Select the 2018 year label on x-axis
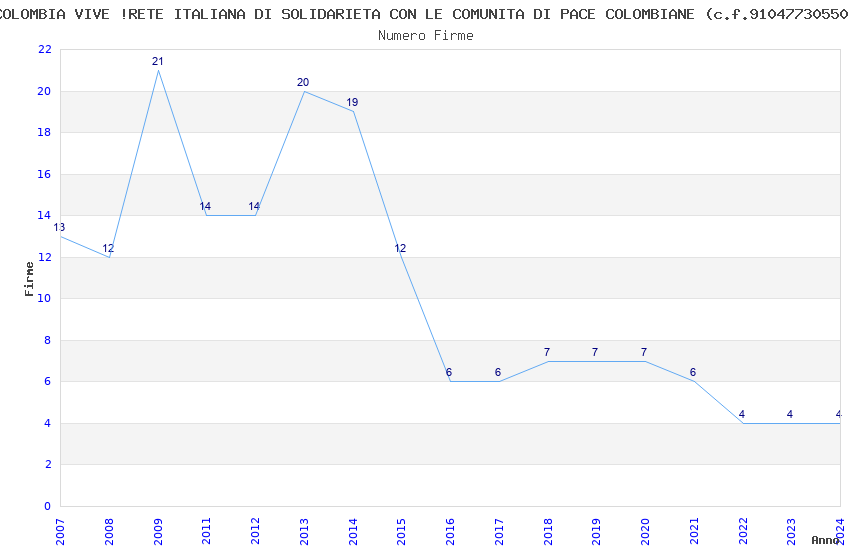The height and width of the screenshot is (550, 850). coord(548,531)
